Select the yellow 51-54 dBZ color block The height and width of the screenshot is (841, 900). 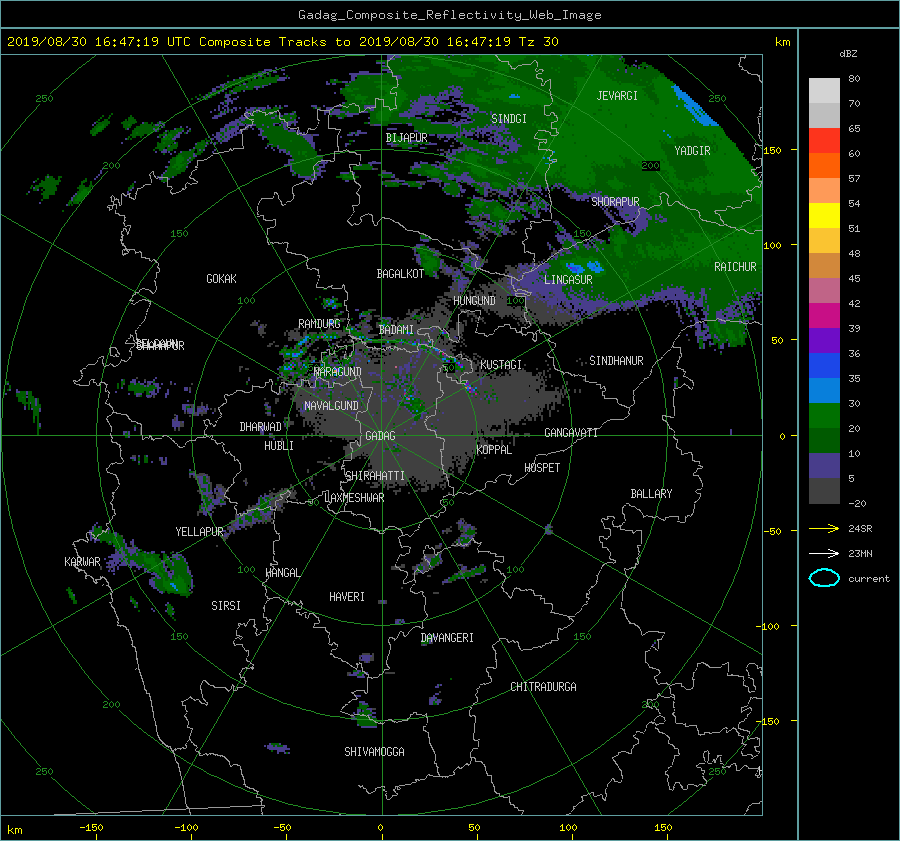(824, 216)
